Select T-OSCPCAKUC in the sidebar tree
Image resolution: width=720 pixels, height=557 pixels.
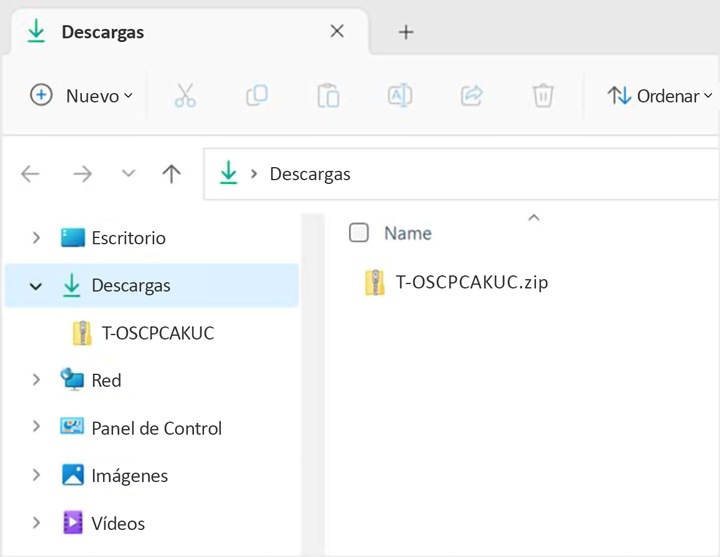click(x=158, y=333)
